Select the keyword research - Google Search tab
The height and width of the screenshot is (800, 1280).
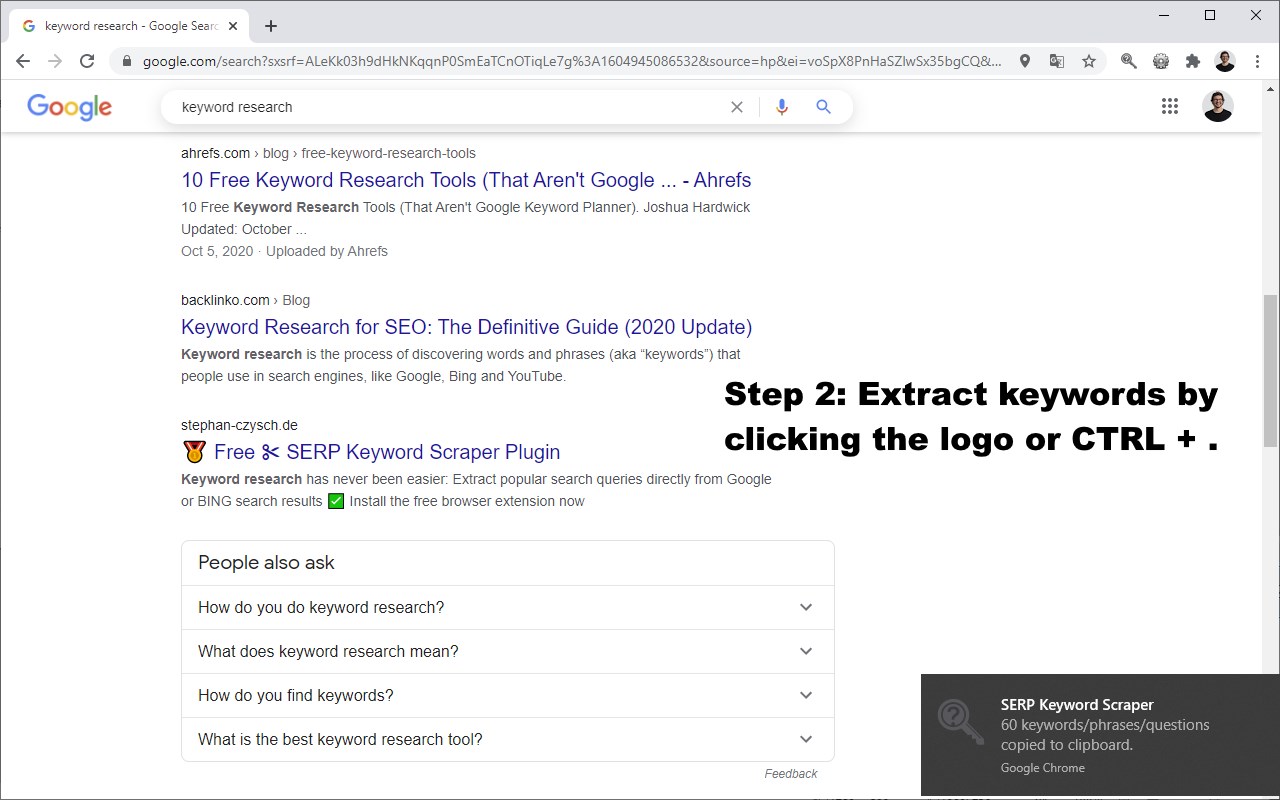128,26
